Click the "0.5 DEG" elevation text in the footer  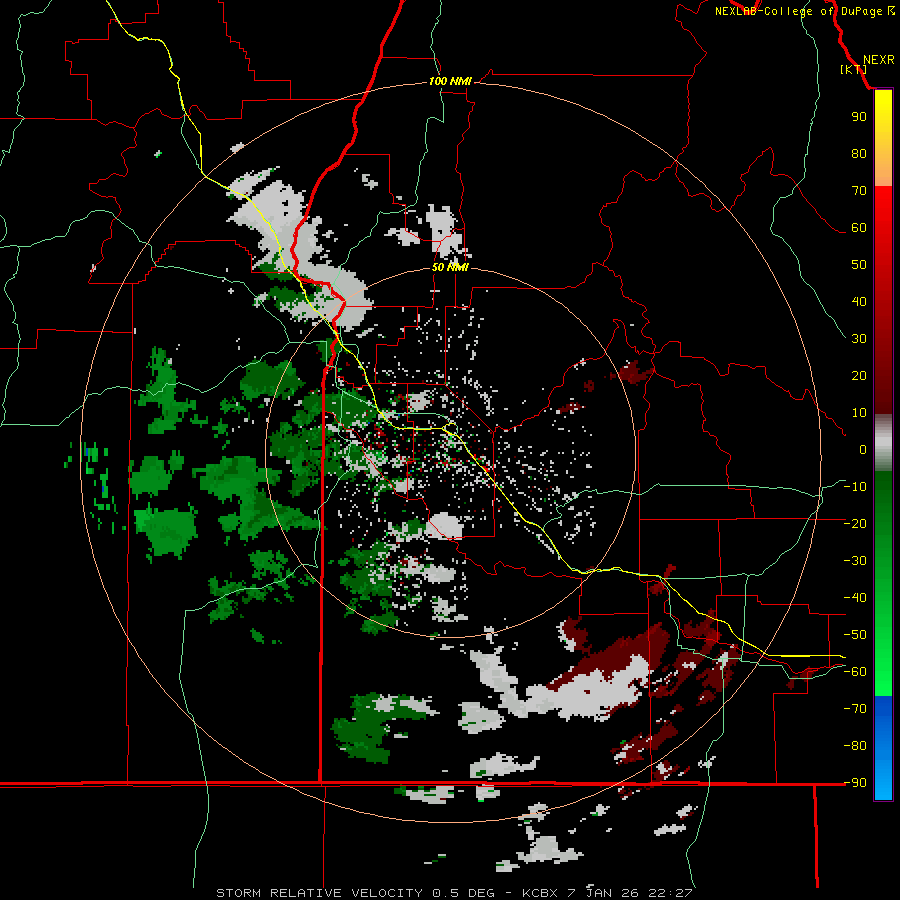(463, 893)
